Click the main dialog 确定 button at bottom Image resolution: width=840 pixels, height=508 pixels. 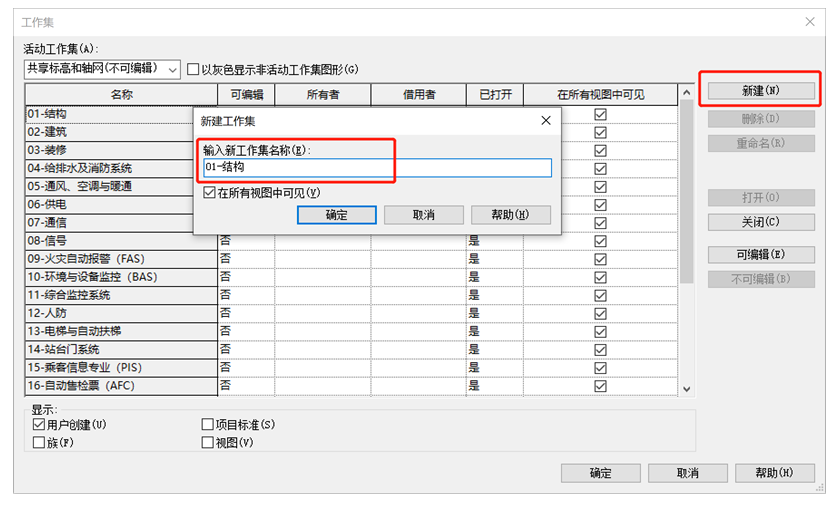pos(601,473)
